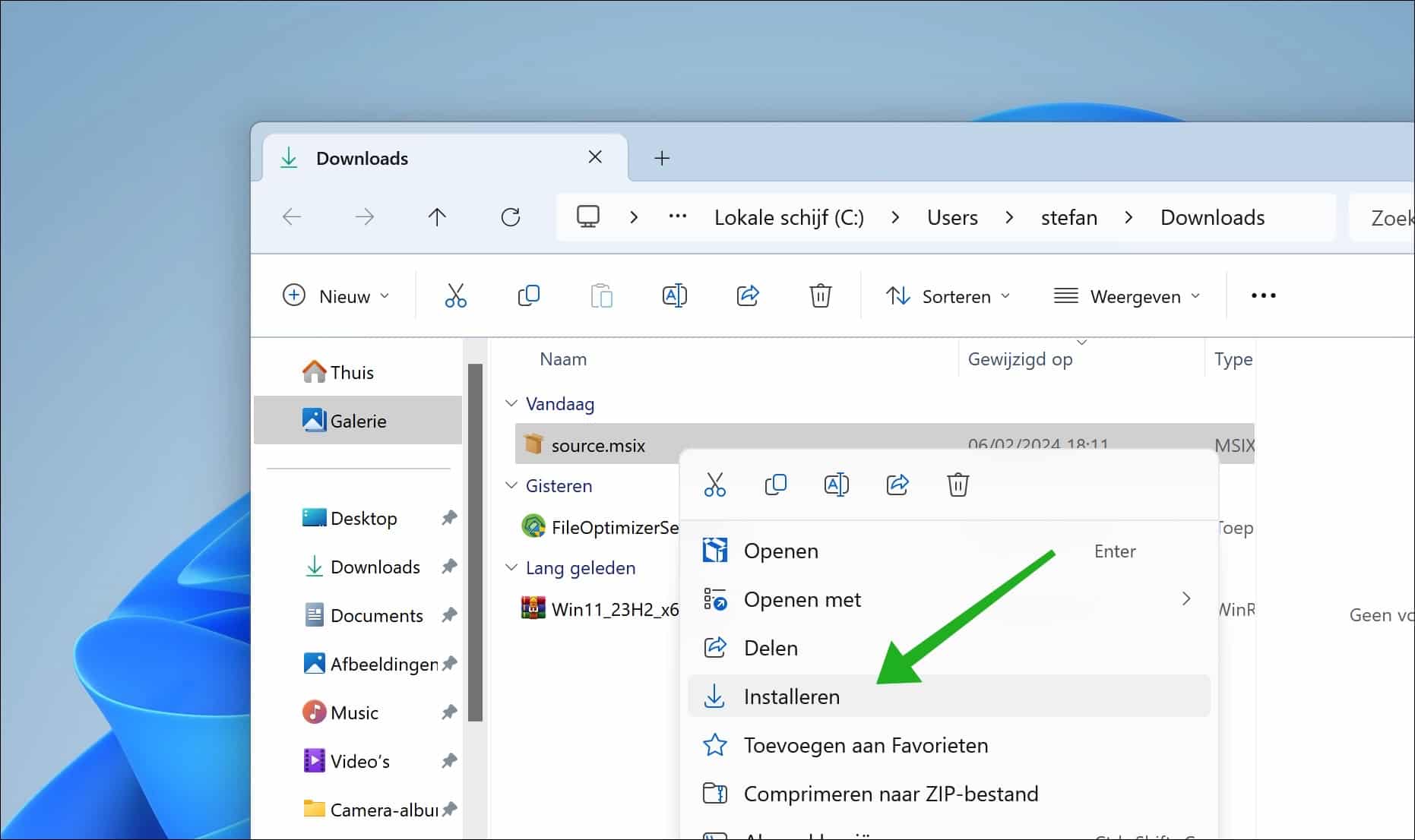This screenshot has height=840, width=1415.
Task: Click the Copy icon in the toolbar
Action: (528, 295)
